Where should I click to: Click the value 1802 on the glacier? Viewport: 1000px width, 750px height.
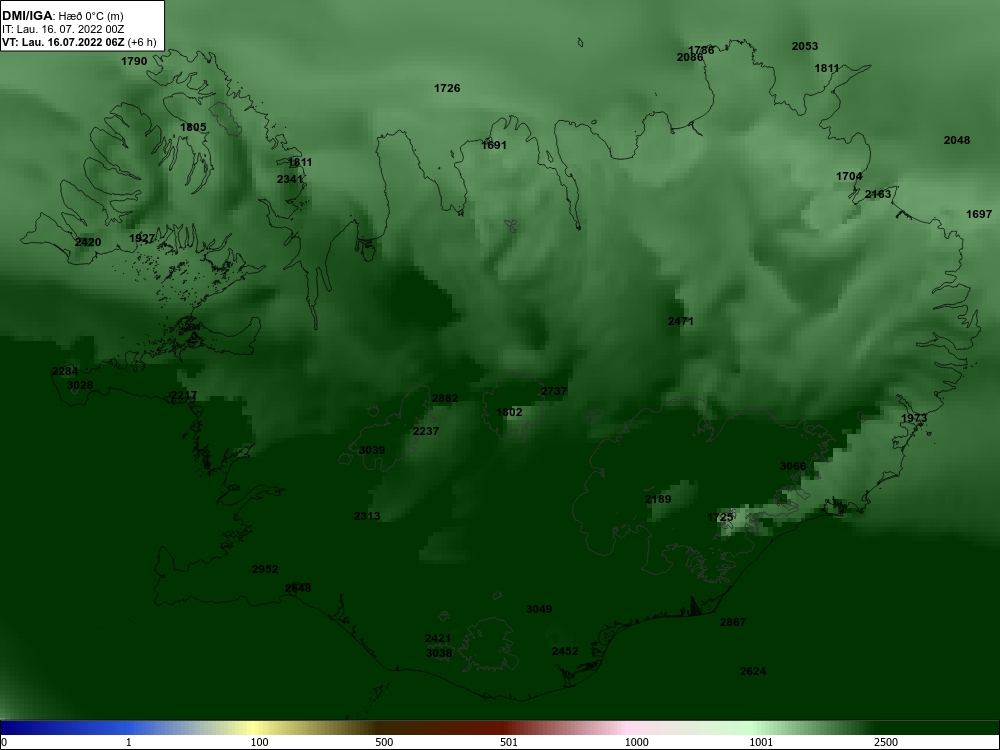point(509,413)
